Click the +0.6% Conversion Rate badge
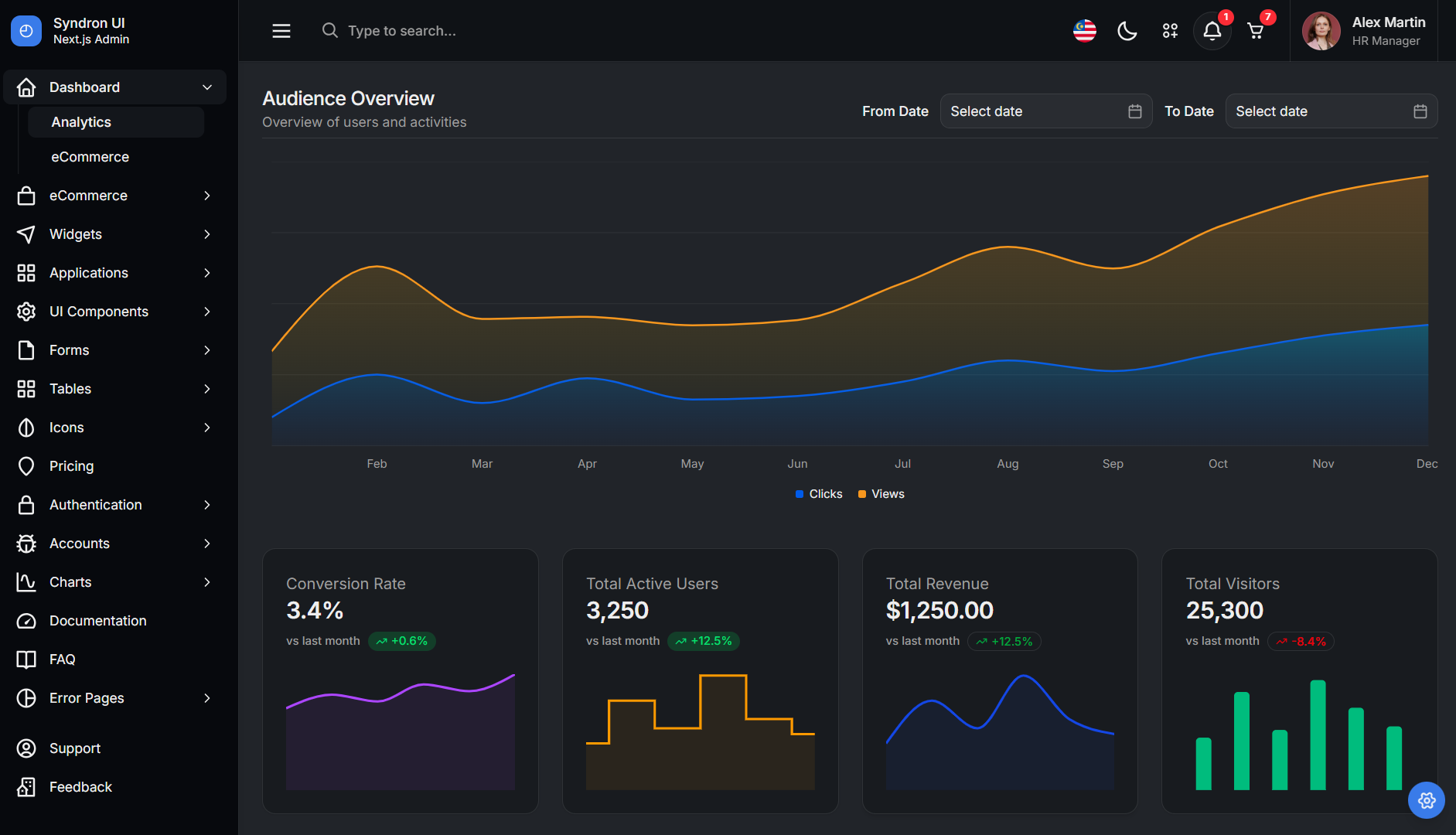1456x835 pixels. click(402, 641)
